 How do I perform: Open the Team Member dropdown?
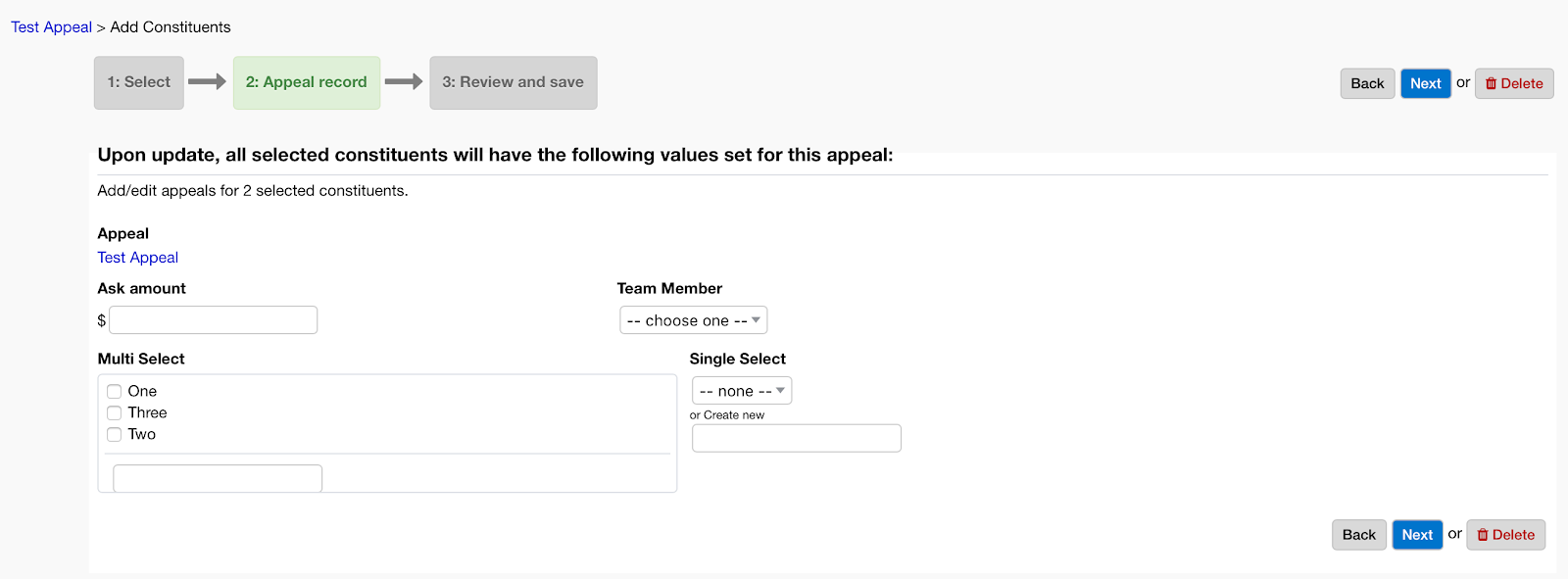click(x=693, y=320)
